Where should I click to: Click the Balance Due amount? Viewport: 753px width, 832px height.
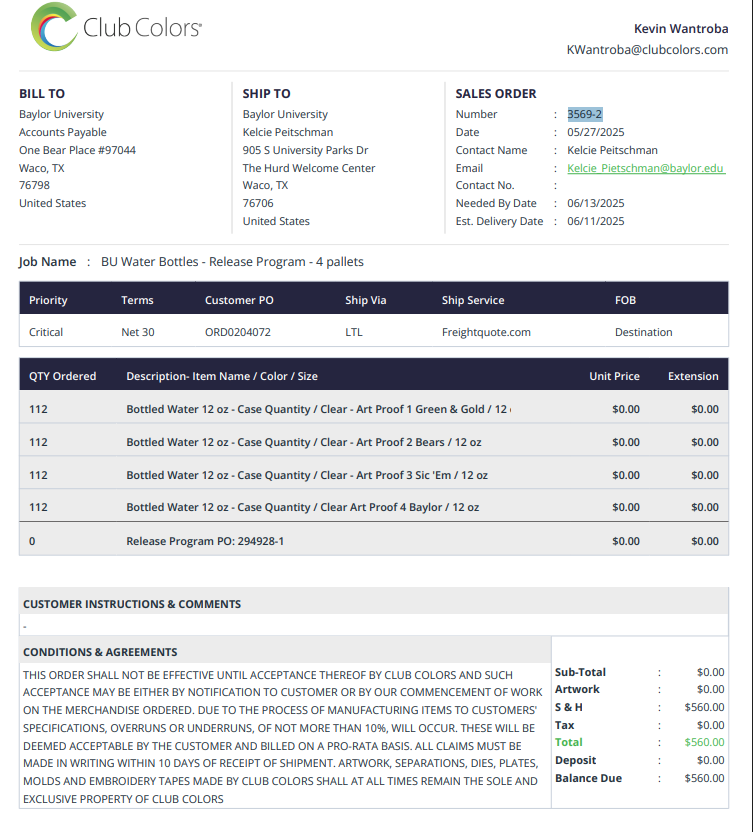click(704, 778)
